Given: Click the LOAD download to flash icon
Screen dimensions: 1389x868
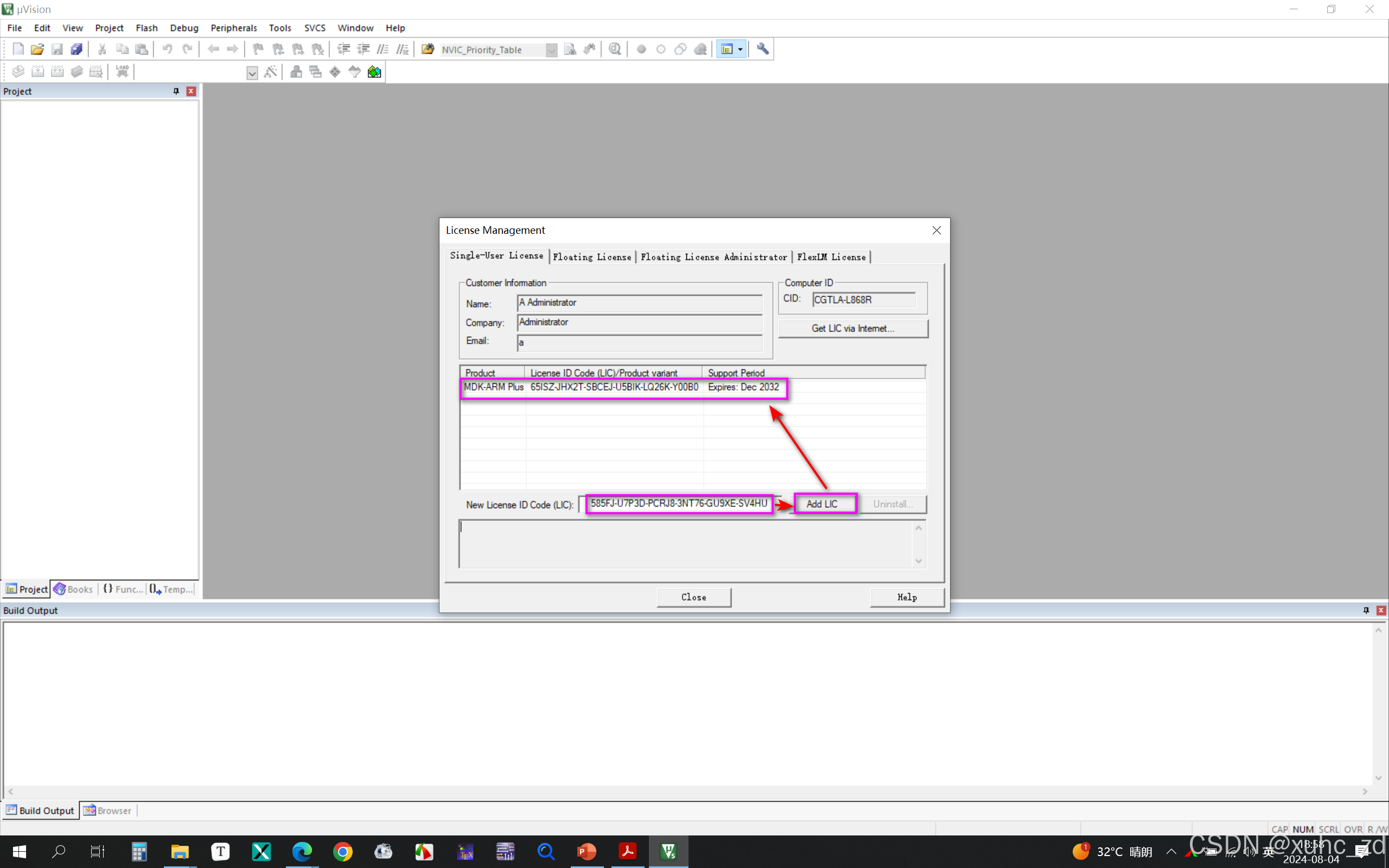Looking at the screenshot, I should (122, 72).
